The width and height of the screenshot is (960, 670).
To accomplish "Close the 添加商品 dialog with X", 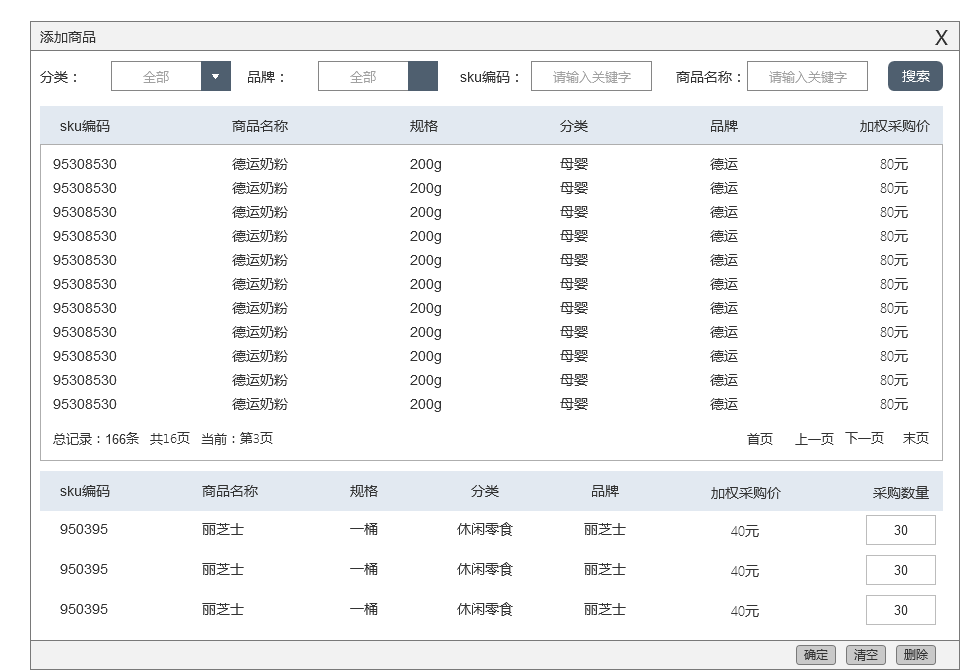I will [941, 38].
